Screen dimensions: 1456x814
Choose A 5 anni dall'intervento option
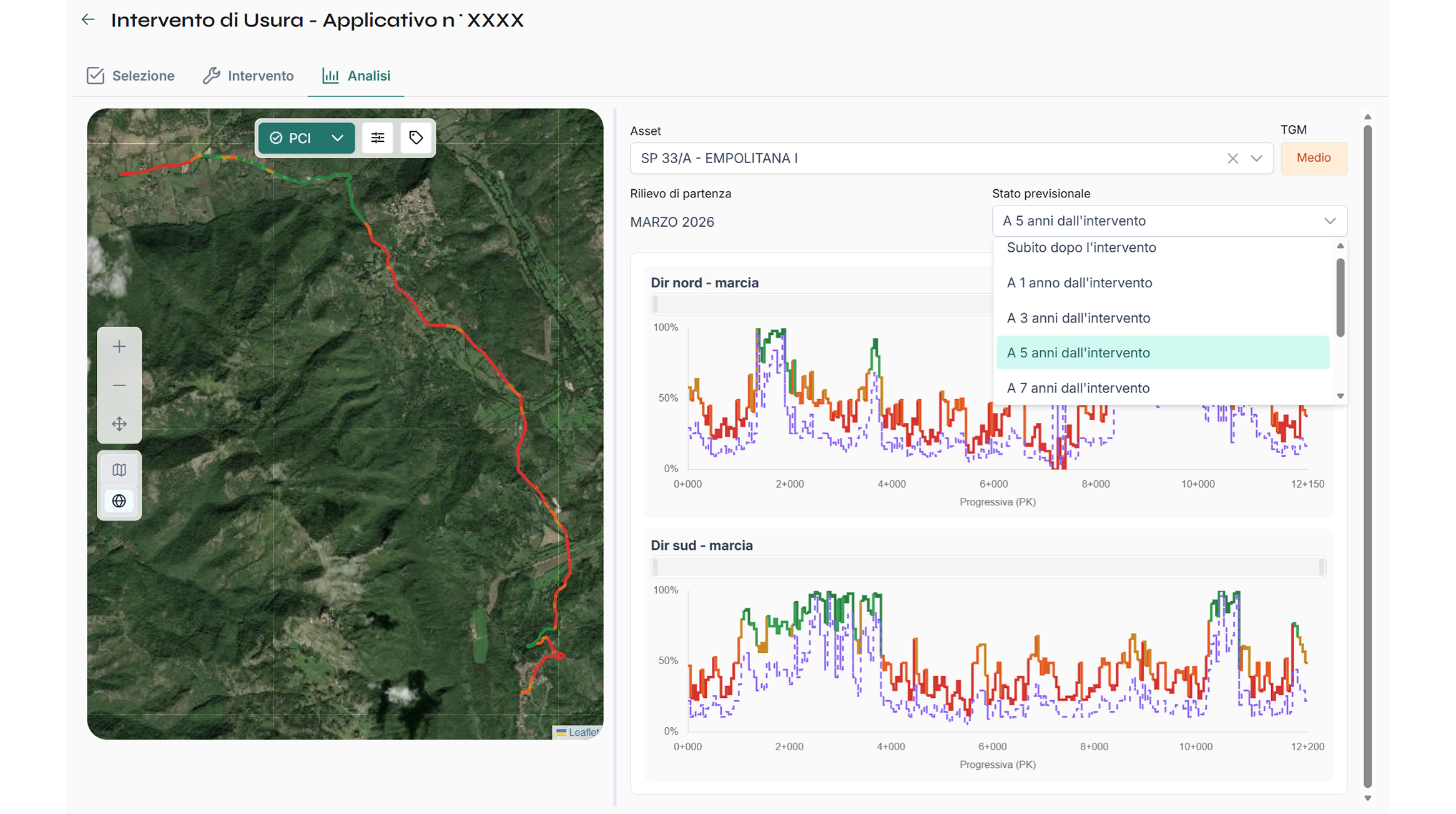click(x=1163, y=353)
